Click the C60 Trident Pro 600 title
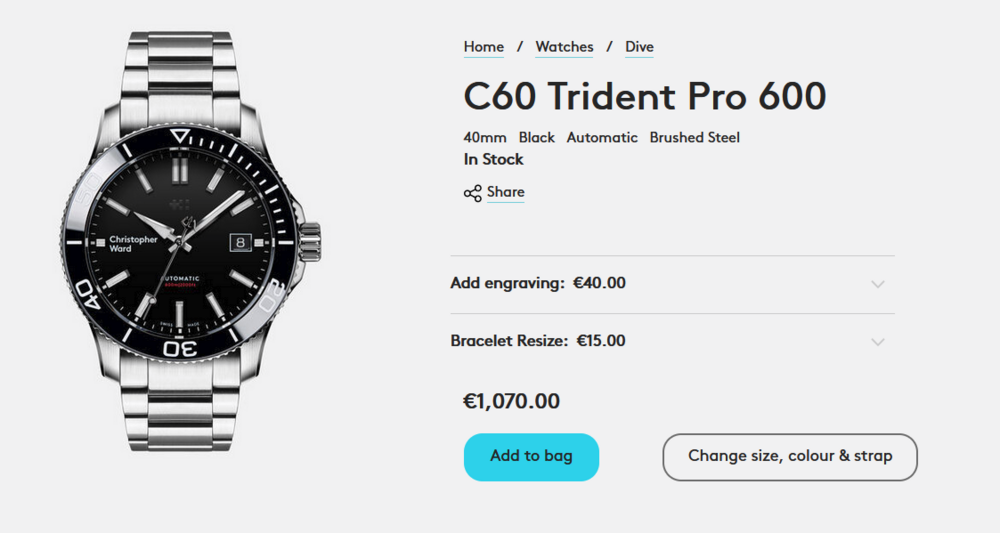 pyautogui.click(x=645, y=96)
